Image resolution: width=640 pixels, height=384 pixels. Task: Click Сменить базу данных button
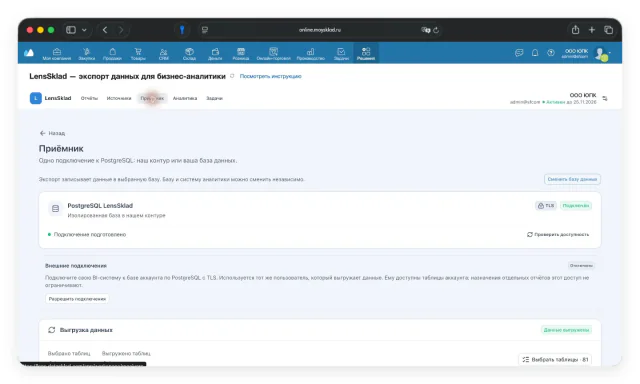tap(572, 179)
